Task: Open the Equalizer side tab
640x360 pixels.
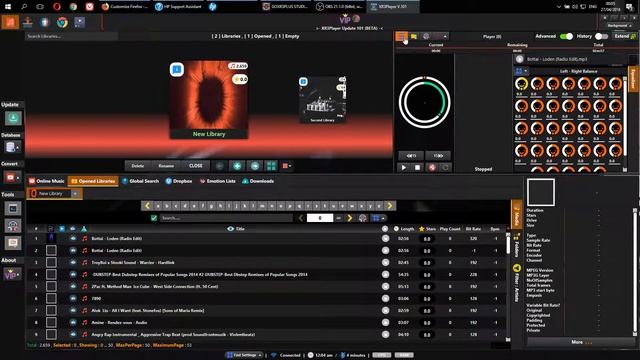Action: pos(633,78)
